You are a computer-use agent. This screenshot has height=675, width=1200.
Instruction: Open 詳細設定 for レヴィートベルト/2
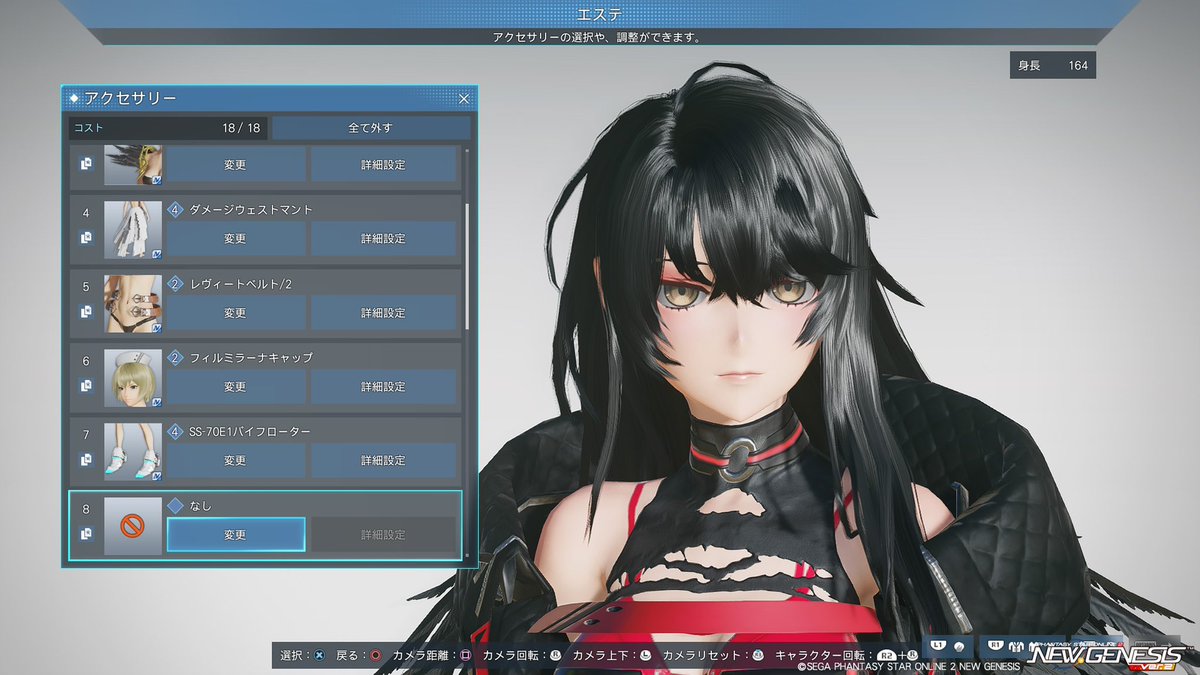point(383,313)
